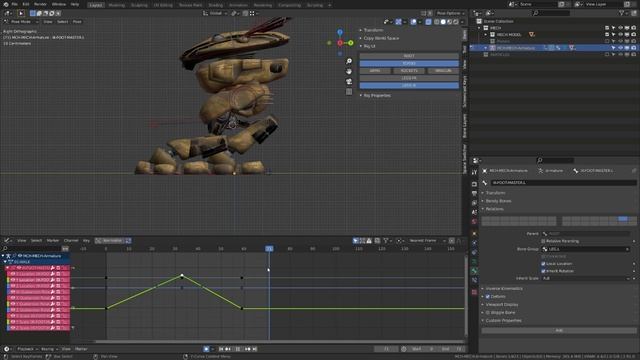Expand MECH MODEL in outliner
This screenshot has height=360, width=640.
486,35
